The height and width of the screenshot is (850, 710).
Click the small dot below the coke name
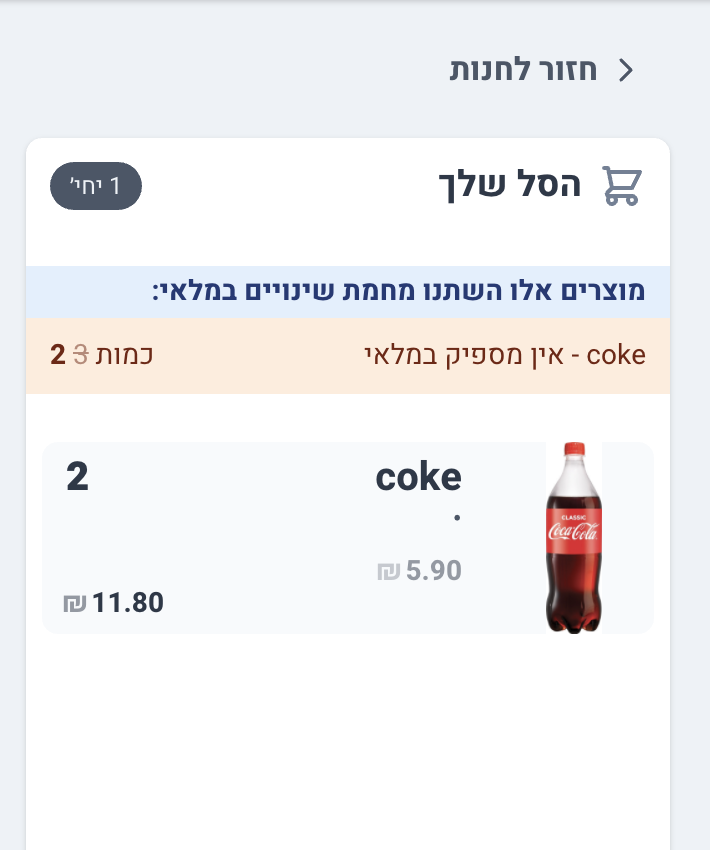click(457, 518)
